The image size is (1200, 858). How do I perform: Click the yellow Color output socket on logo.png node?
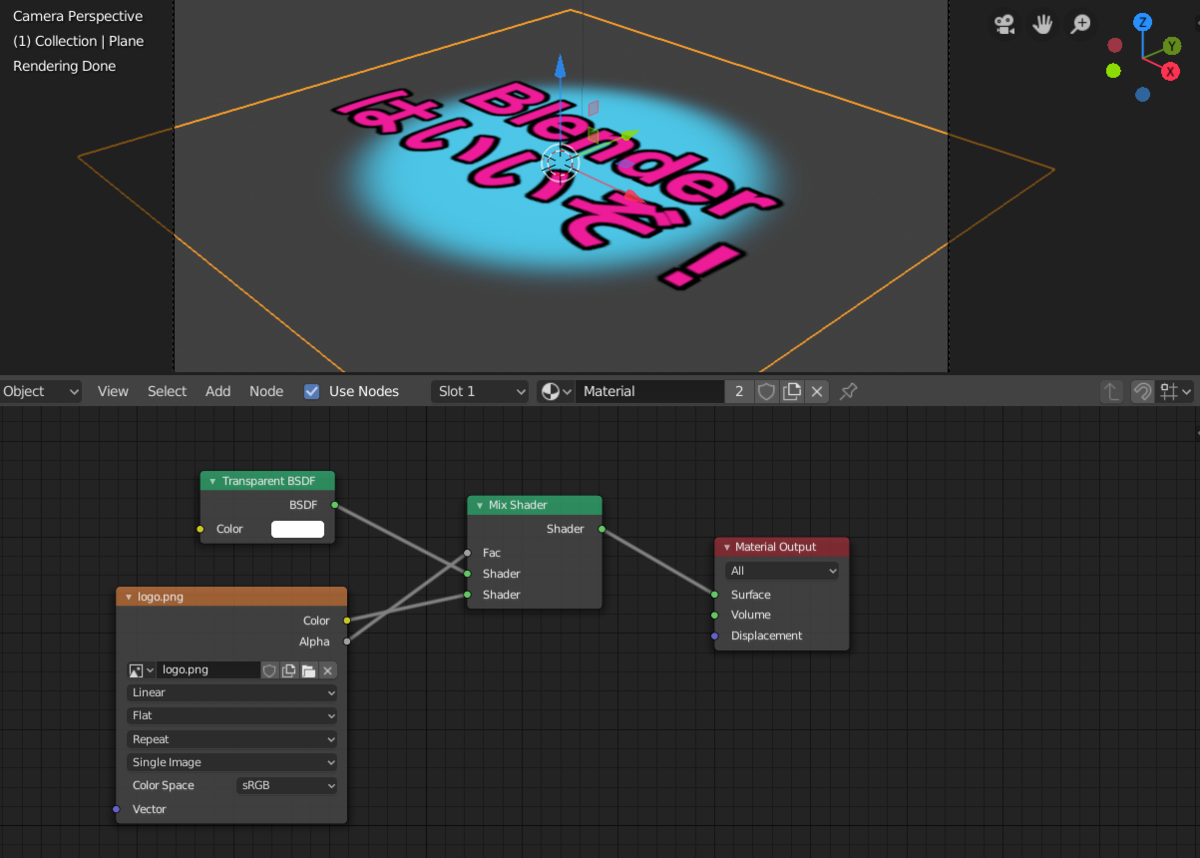pos(347,620)
